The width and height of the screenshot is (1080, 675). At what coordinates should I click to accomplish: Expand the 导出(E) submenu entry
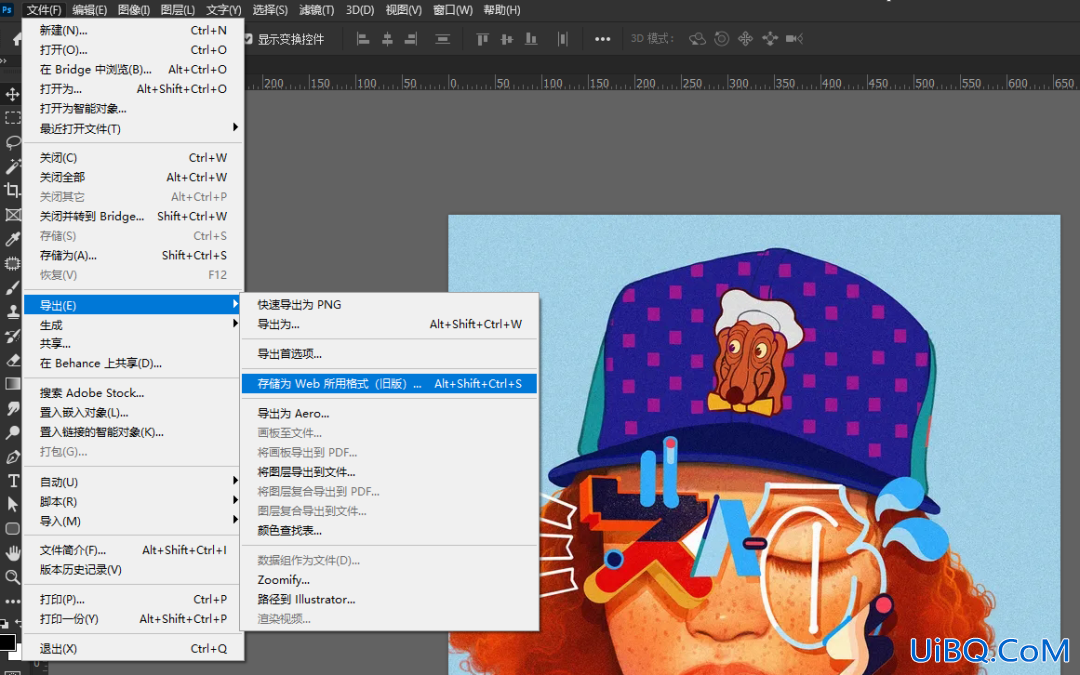coord(134,305)
